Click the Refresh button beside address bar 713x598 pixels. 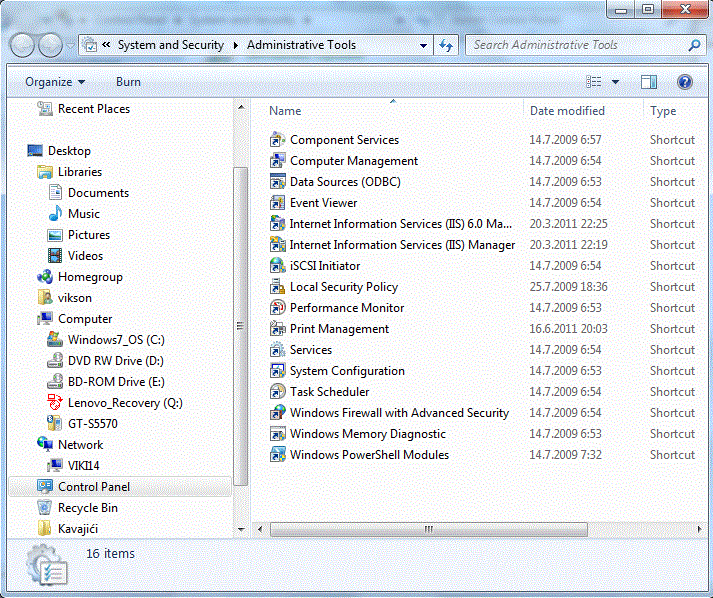pyautogui.click(x=446, y=45)
